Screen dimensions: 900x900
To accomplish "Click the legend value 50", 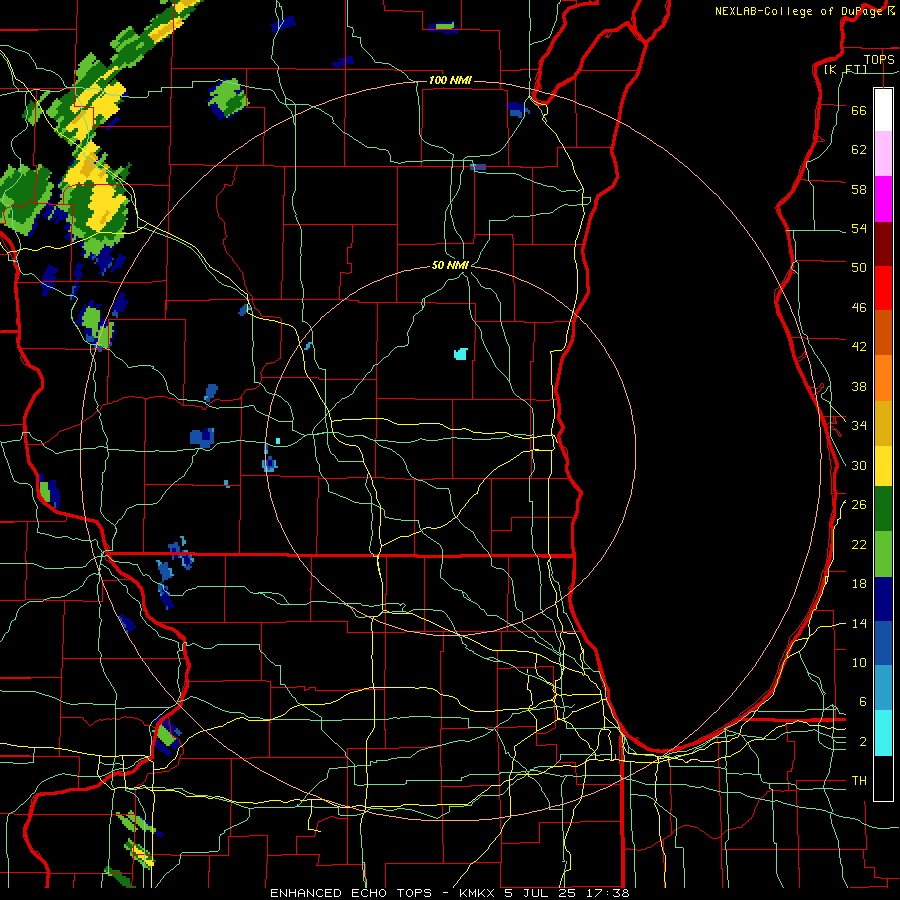I will click(x=859, y=267).
